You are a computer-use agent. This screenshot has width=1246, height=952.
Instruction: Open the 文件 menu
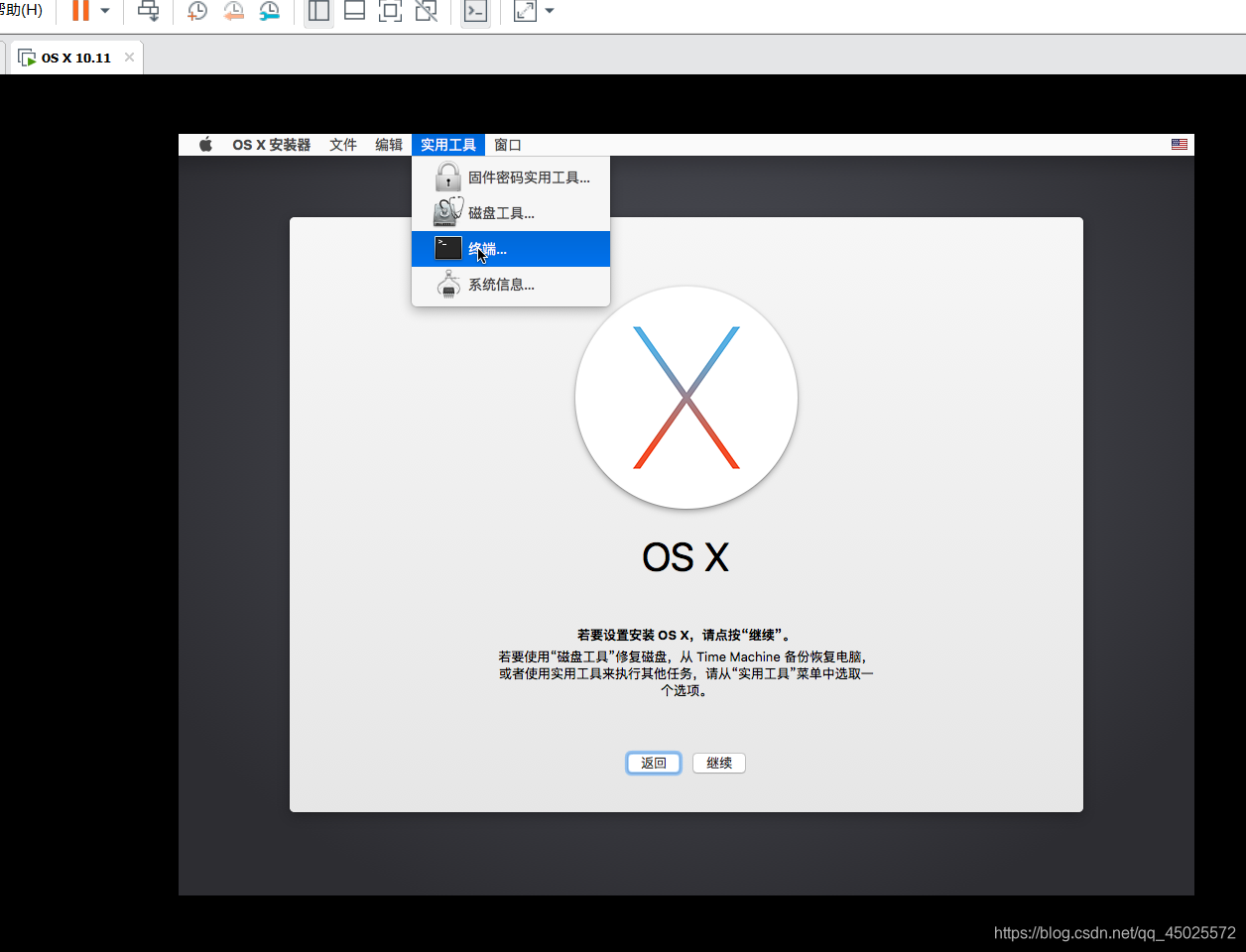(x=343, y=145)
